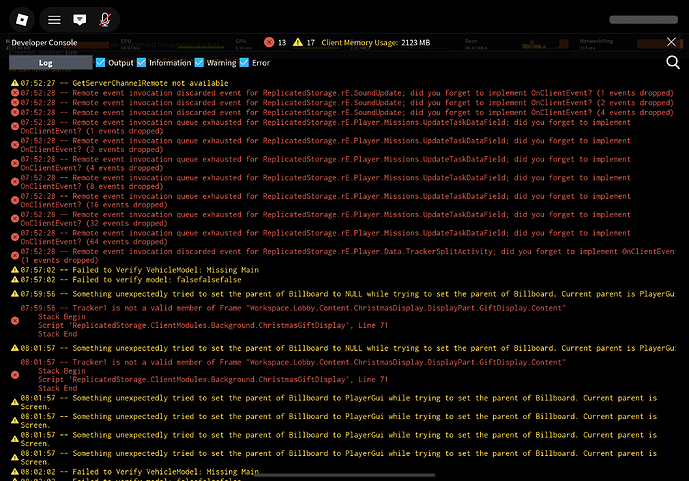Viewport: 689px width, 481px height.
Task: Expand the 07:59:56 TrackerI error stack trace
Action: click(290, 310)
